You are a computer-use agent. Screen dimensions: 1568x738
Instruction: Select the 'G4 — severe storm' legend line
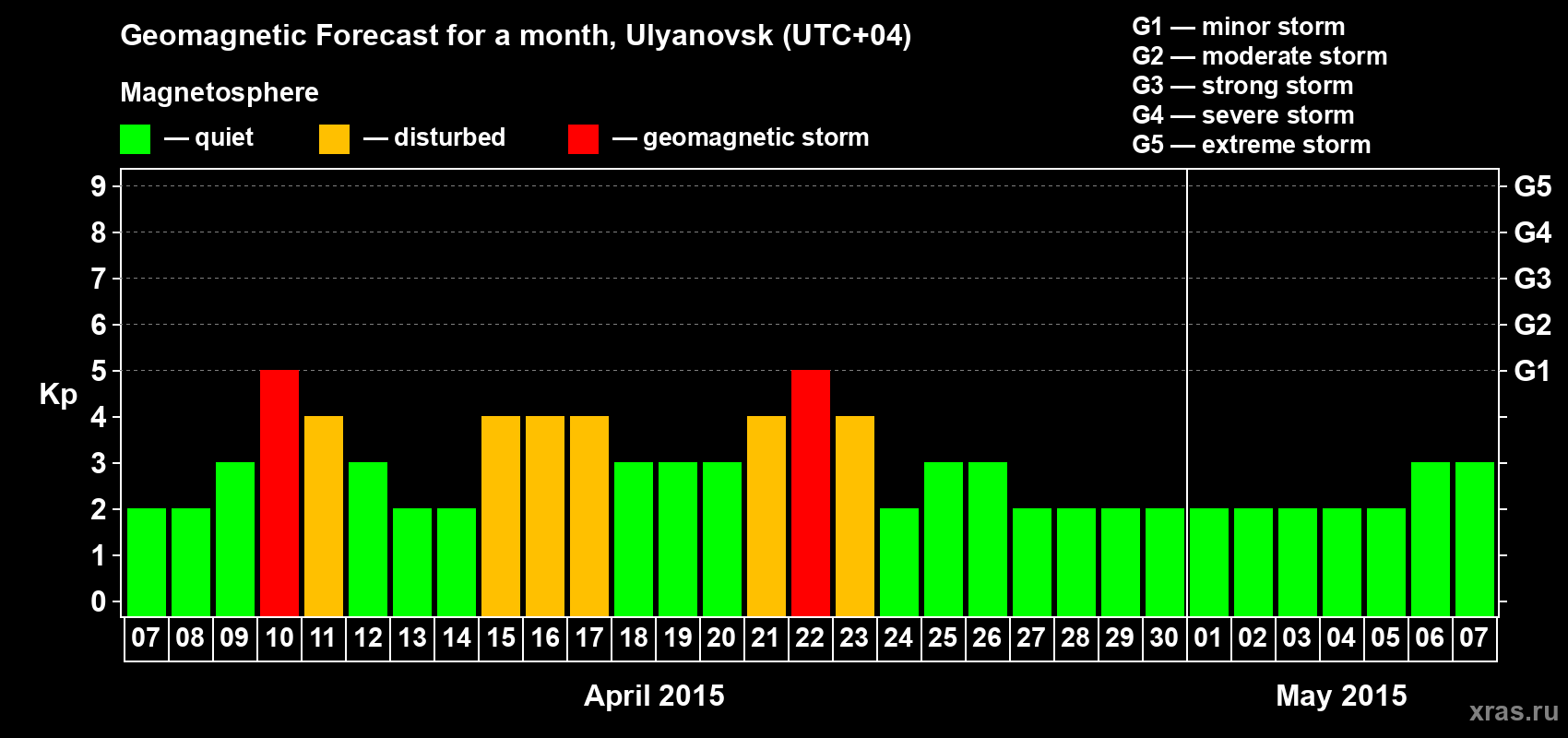pyautogui.click(x=1243, y=115)
